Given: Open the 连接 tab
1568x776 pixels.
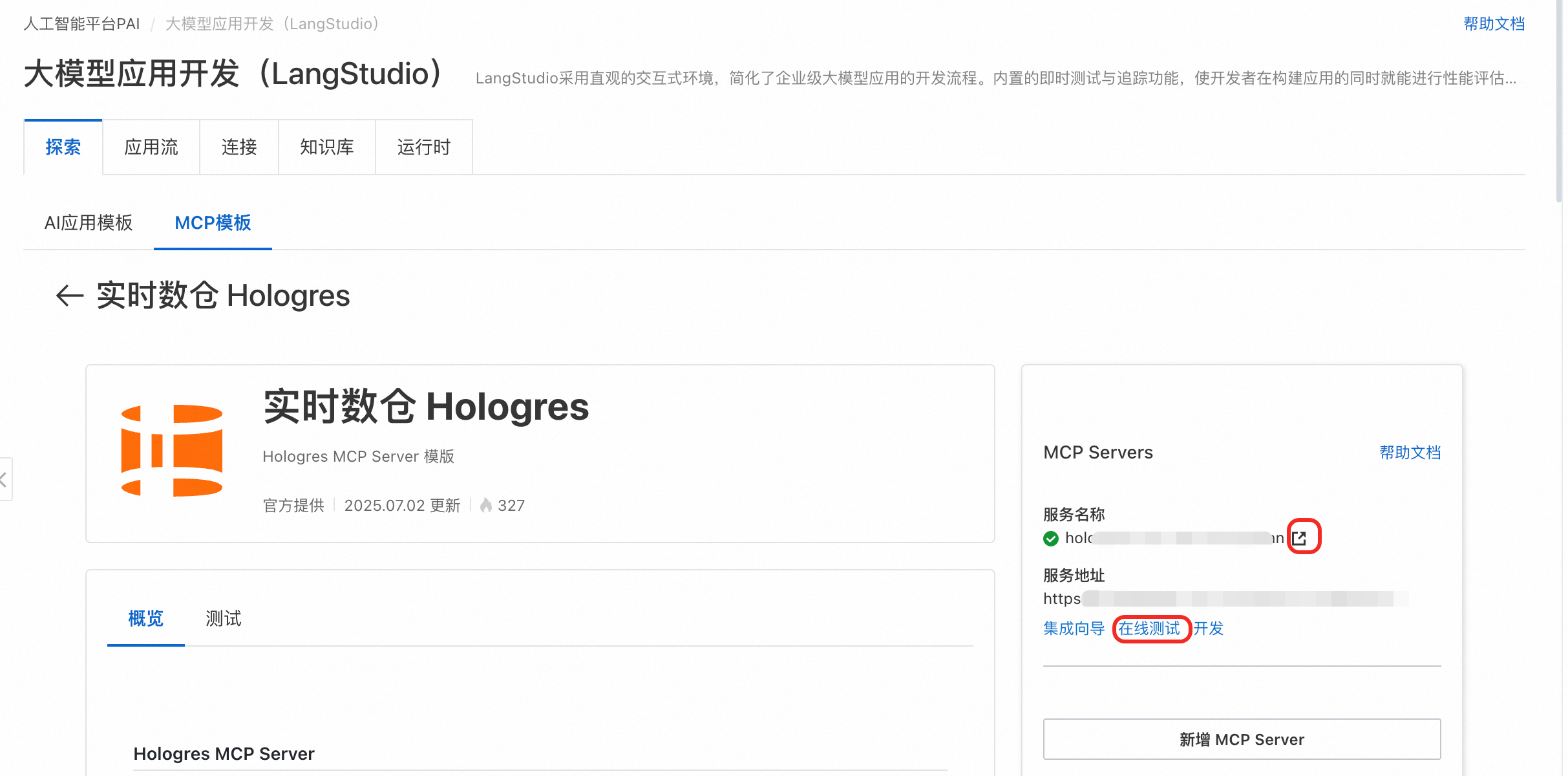Looking at the screenshot, I should pos(239,147).
